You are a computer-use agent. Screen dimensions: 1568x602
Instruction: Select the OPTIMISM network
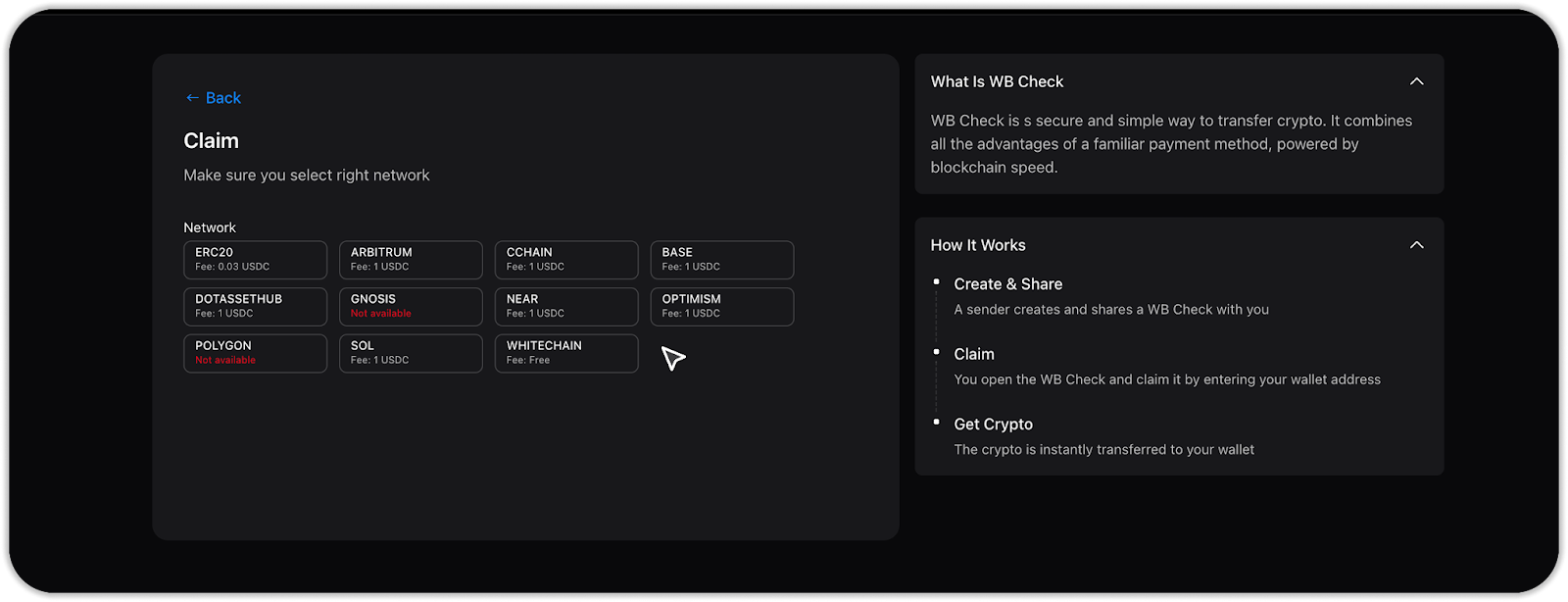click(x=722, y=307)
